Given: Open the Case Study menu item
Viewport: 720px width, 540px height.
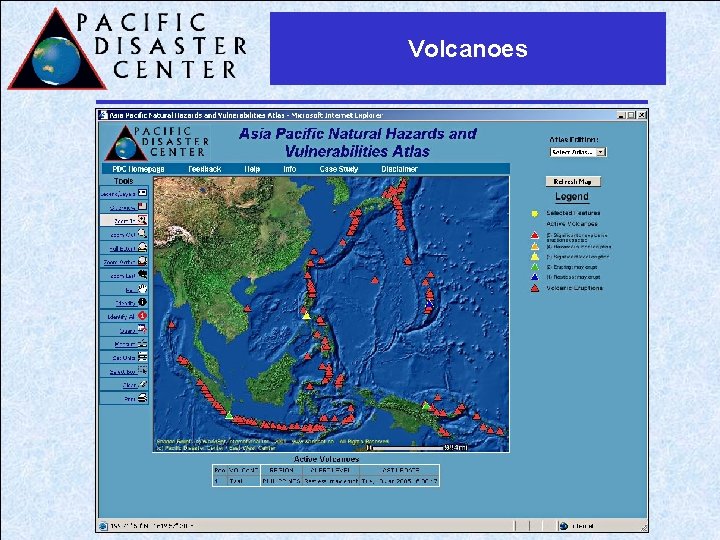Looking at the screenshot, I should tap(339, 169).
